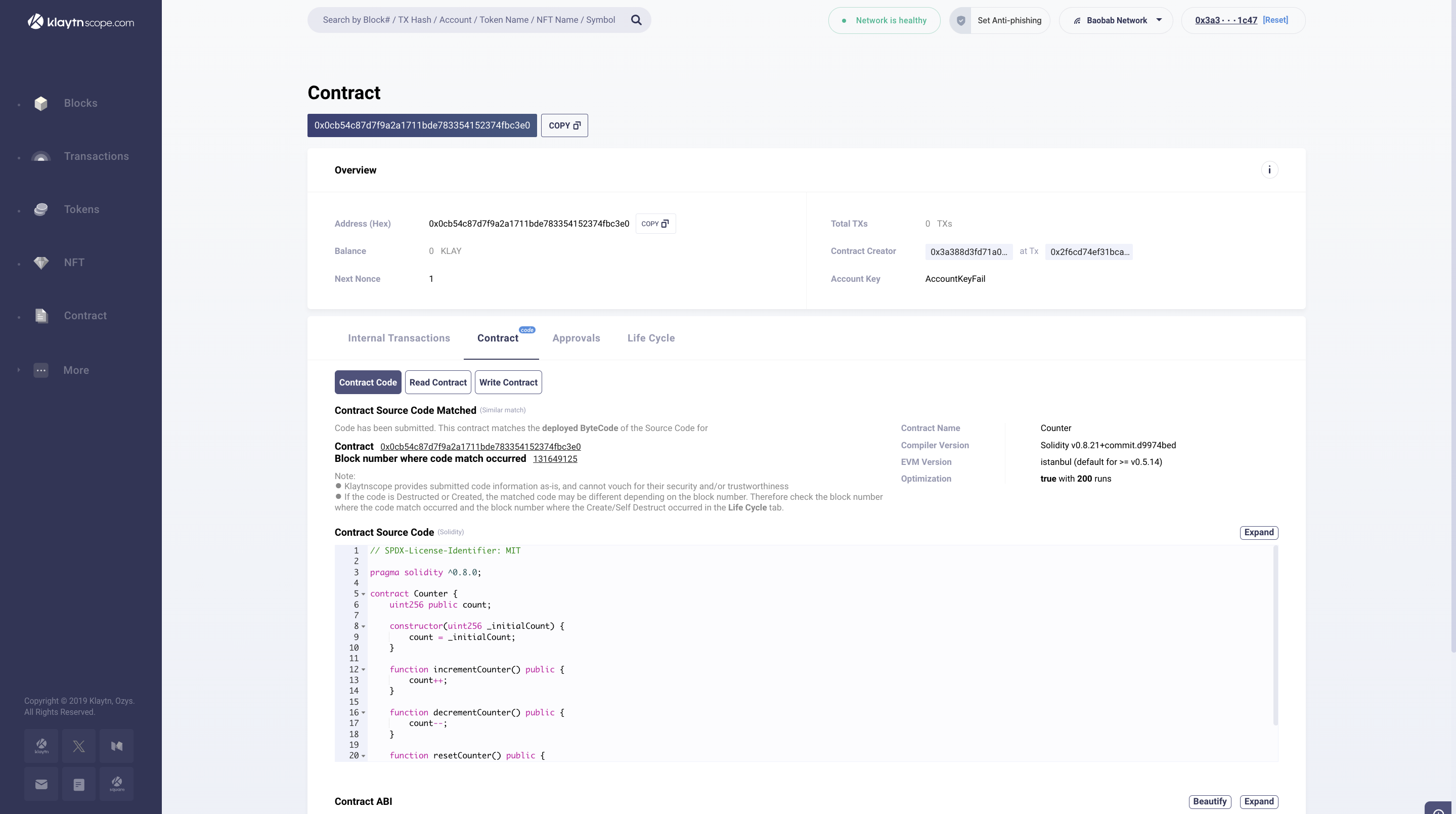Fold the constructor block at line 8
1456x814 pixels.
pyautogui.click(x=364, y=626)
